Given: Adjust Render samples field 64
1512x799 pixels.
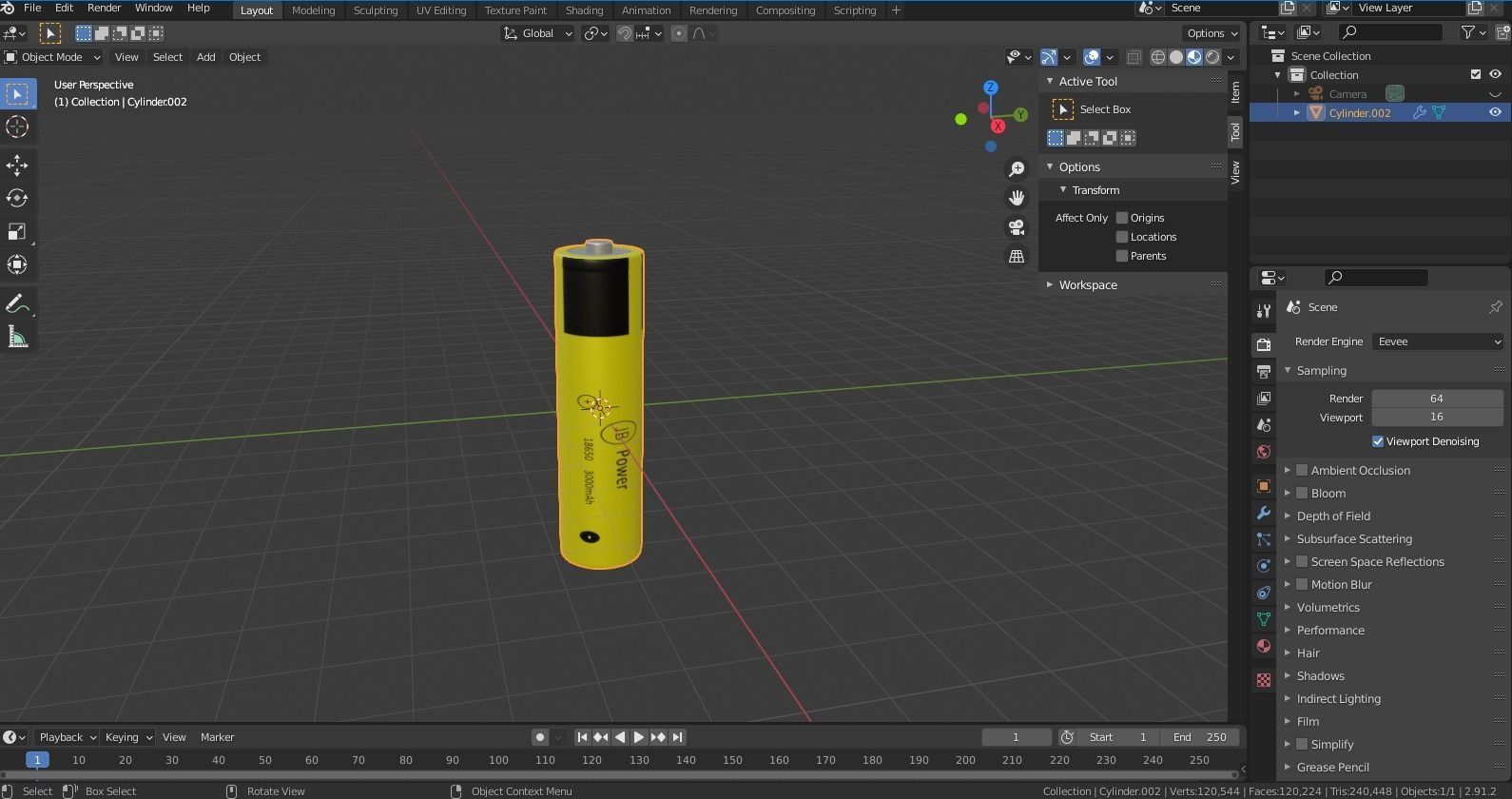Looking at the screenshot, I should (x=1437, y=399).
